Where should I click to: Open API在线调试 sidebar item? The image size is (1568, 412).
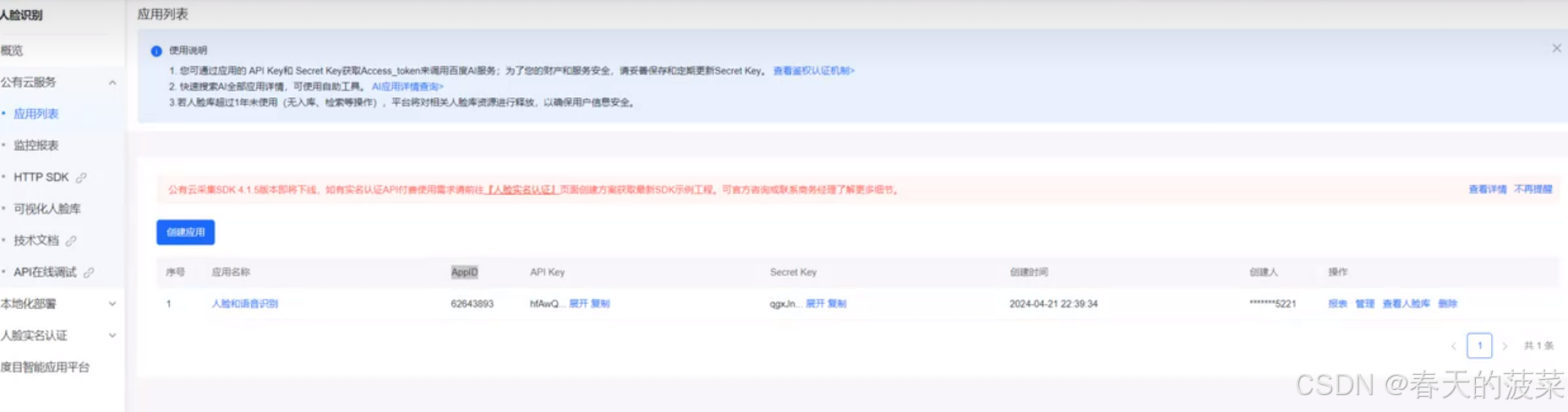click(45, 272)
